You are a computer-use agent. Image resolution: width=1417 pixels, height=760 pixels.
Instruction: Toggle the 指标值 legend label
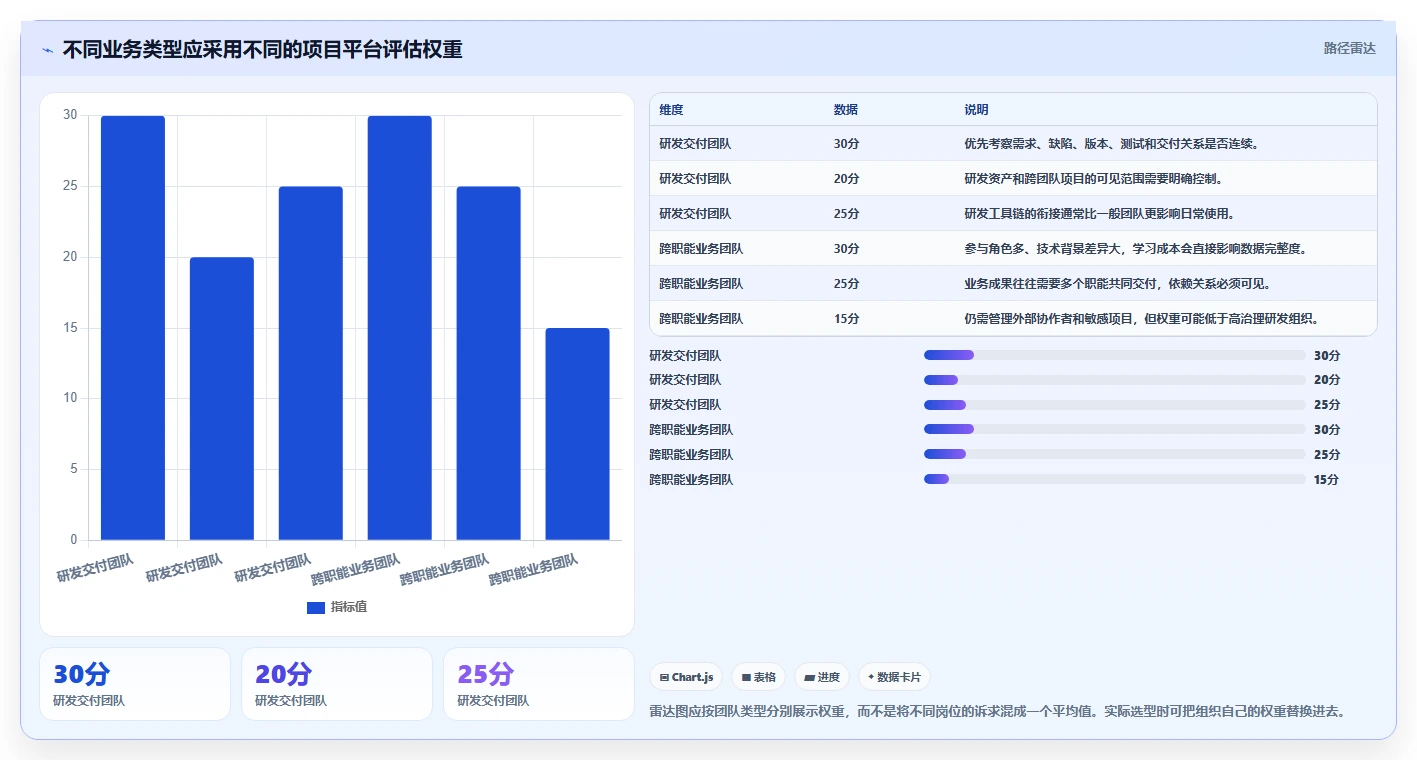(x=349, y=607)
